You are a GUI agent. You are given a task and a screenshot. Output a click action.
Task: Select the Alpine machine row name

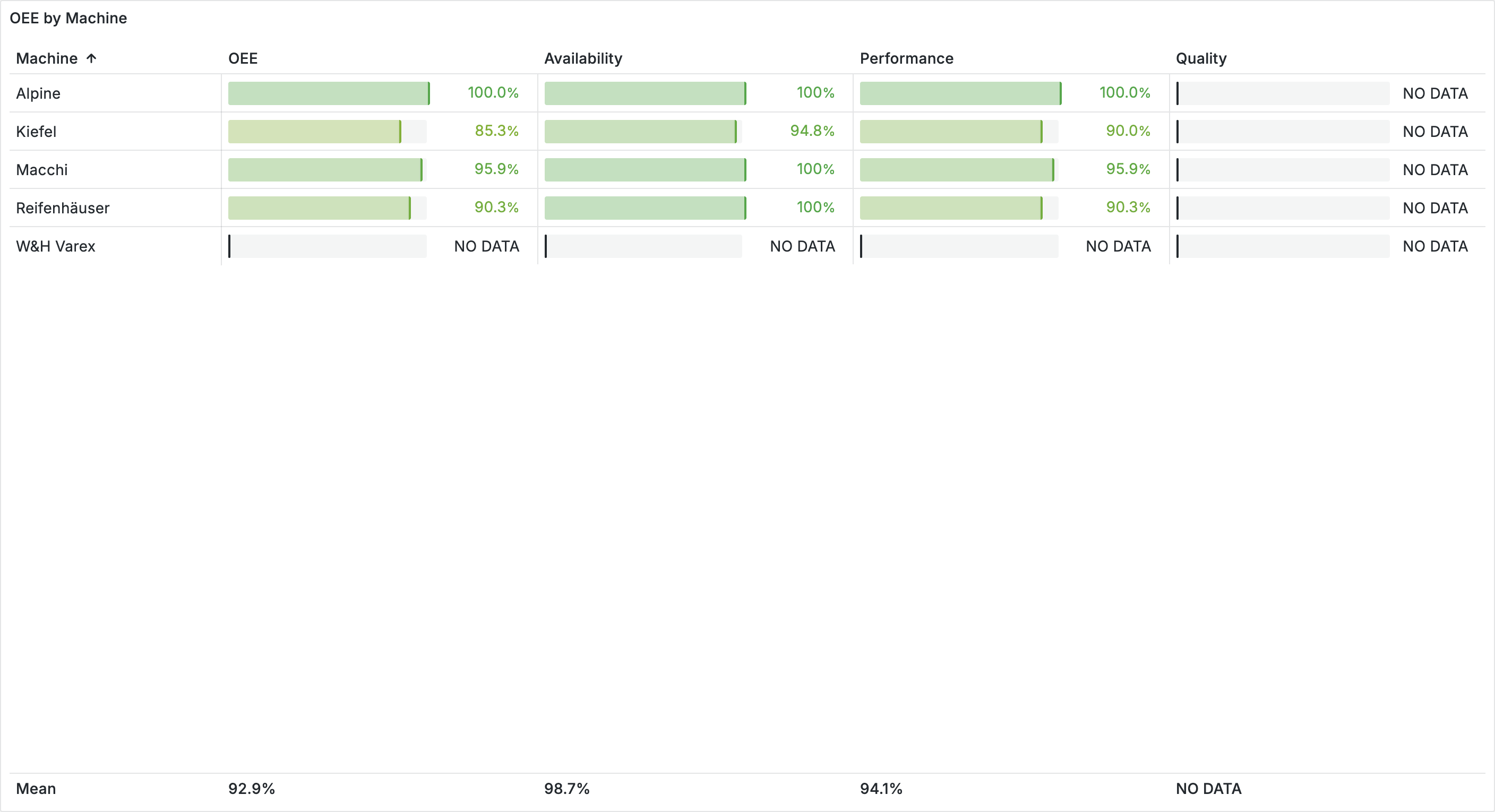pos(38,93)
